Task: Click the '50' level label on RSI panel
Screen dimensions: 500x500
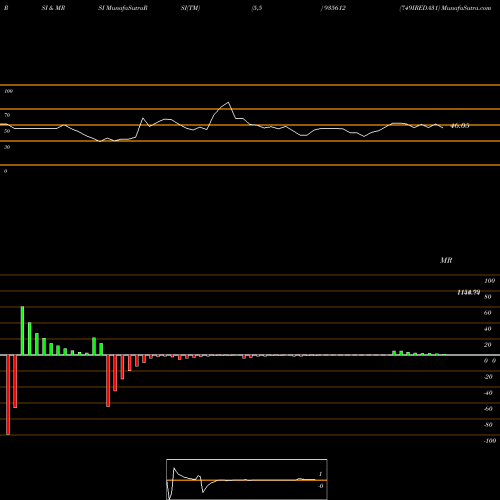Action: pyautogui.click(x=7, y=131)
